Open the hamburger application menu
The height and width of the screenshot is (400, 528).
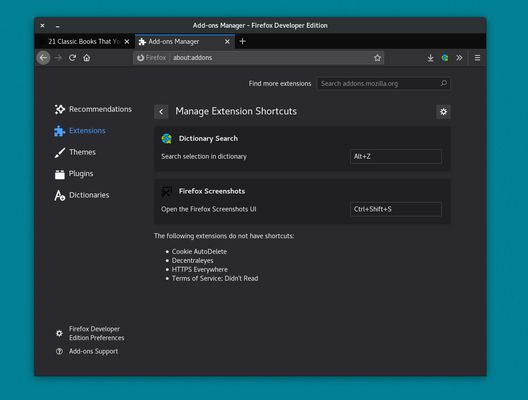click(x=477, y=58)
